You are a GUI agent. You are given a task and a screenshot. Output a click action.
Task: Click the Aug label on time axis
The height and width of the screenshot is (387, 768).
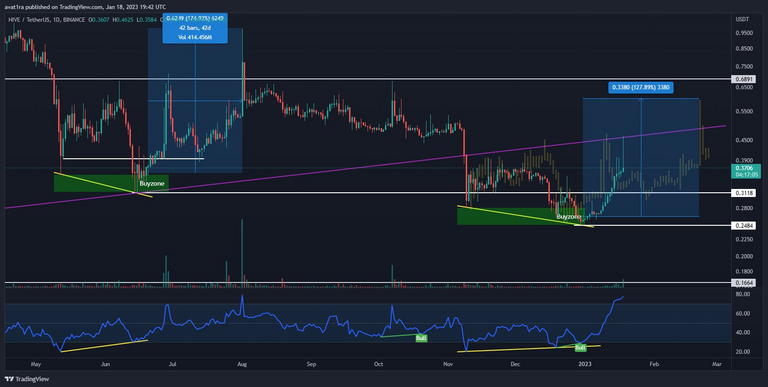241,364
